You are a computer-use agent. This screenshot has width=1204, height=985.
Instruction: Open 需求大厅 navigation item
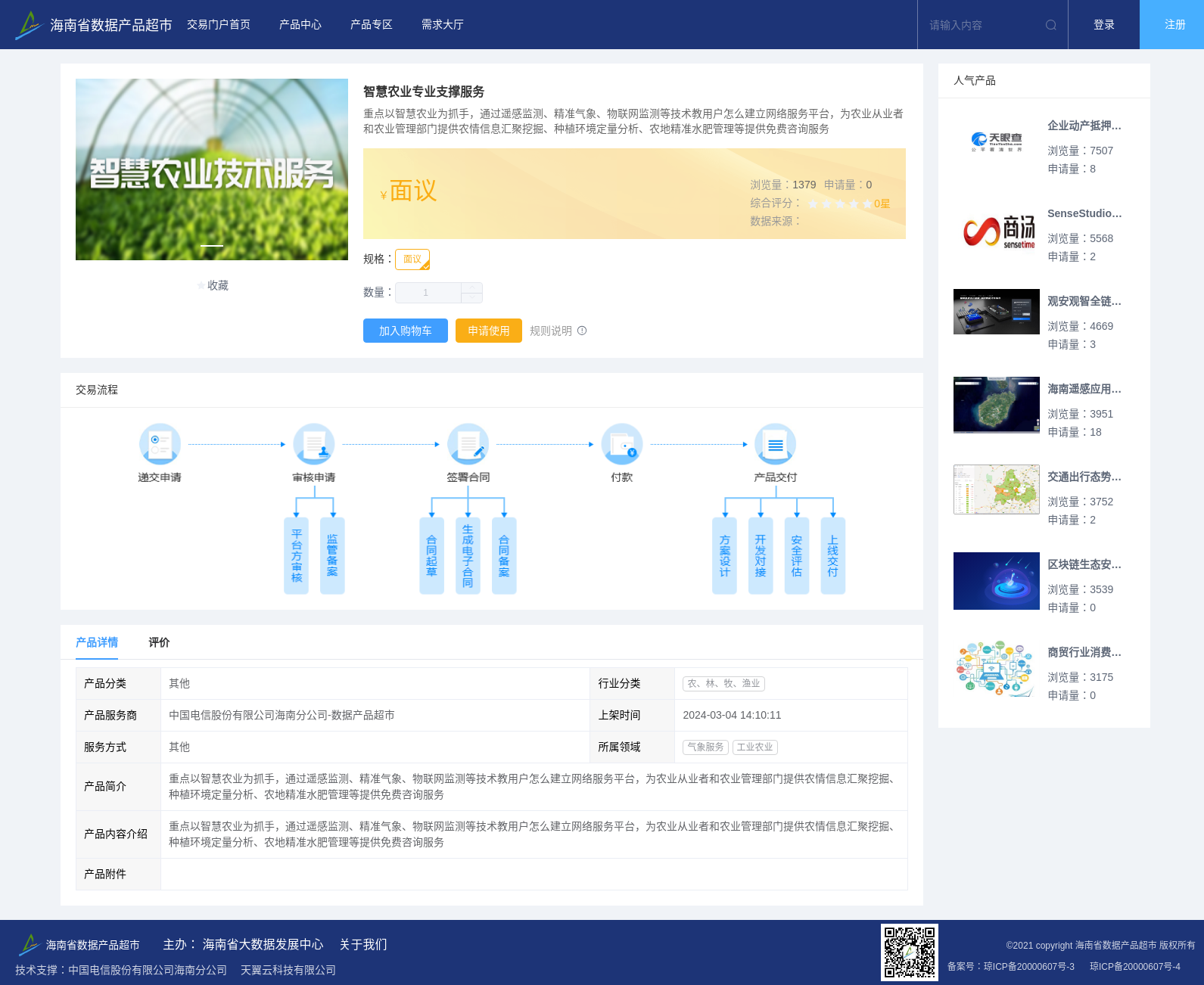click(443, 25)
